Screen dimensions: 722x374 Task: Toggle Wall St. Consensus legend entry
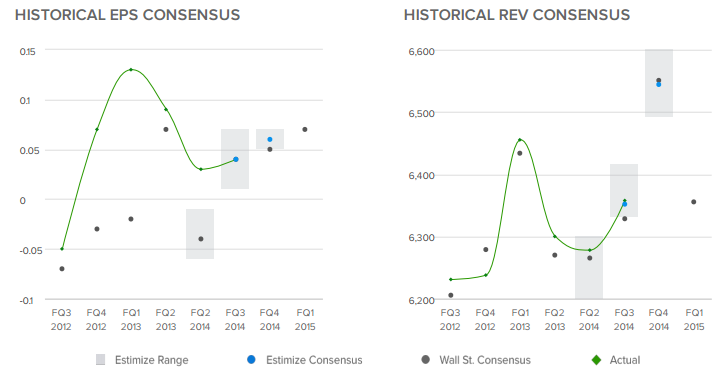tap(476, 360)
